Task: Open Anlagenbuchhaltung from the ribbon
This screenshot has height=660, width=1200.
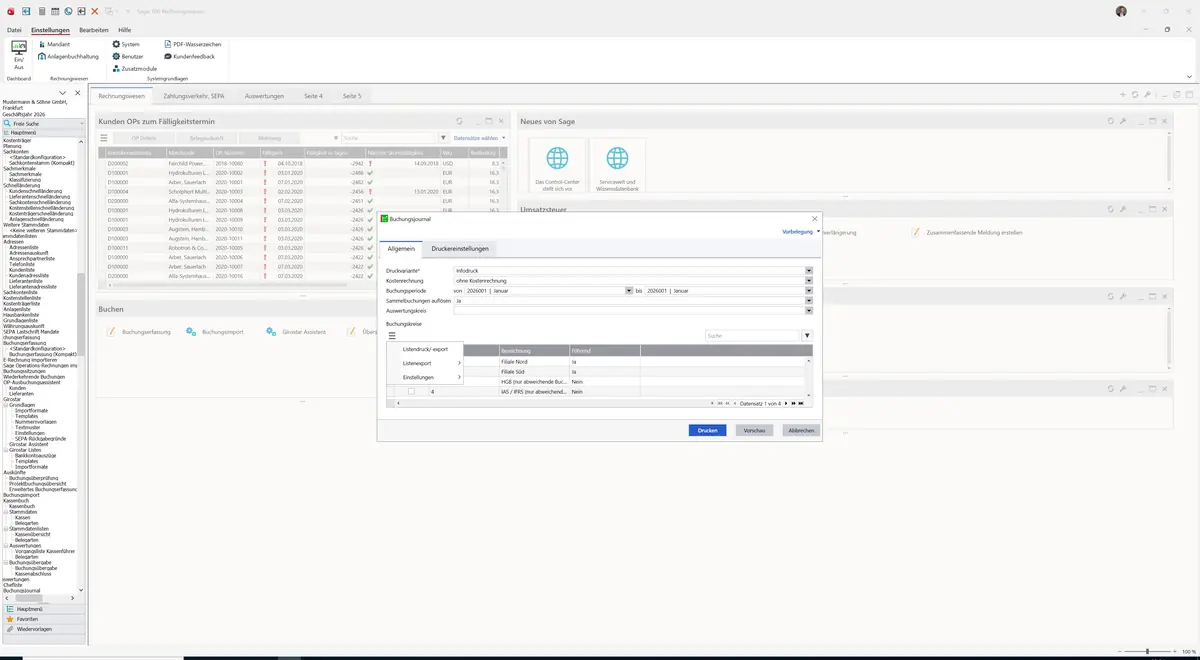Action: 67,56
